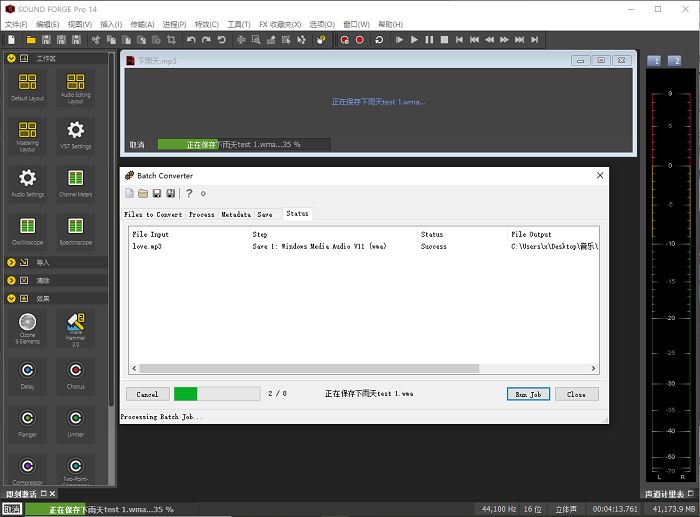Cancel the batch conversion job
Viewport: 700px width, 517px height.
coord(147,394)
